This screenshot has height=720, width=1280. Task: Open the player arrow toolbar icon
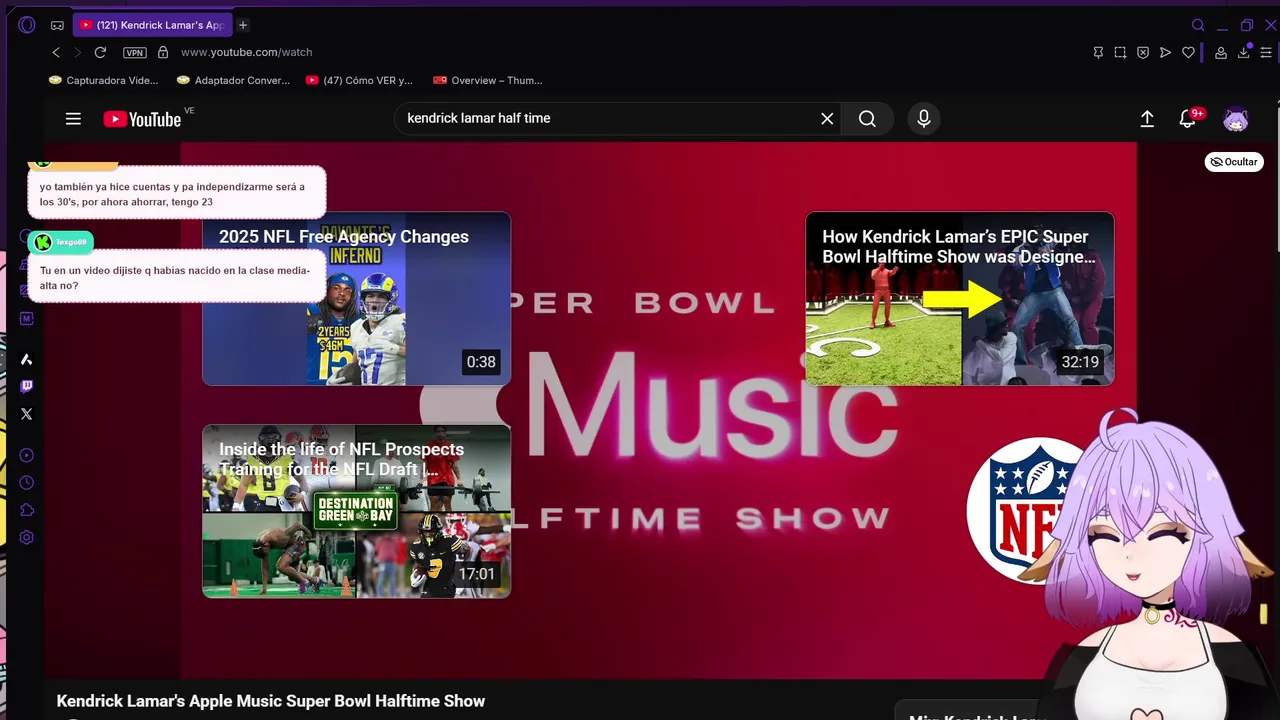pos(1165,52)
